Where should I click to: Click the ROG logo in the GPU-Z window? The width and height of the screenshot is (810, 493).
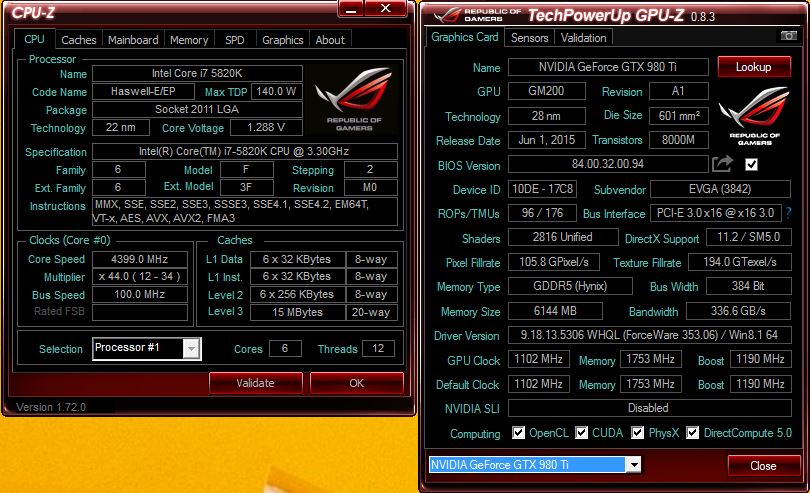pyautogui.click(x=755, y=117)
